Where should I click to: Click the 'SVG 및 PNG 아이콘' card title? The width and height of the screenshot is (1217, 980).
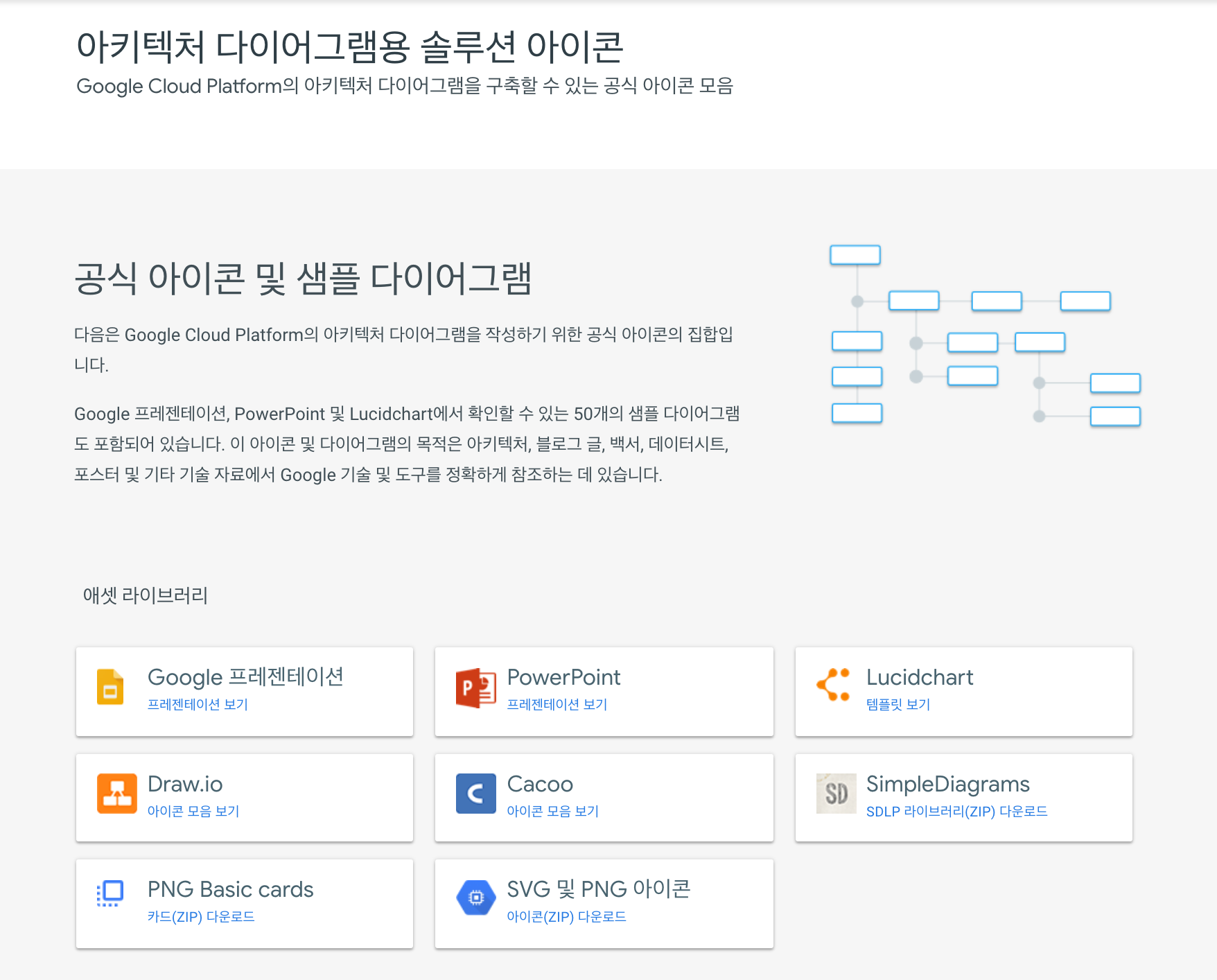click(x=599, y=889)
